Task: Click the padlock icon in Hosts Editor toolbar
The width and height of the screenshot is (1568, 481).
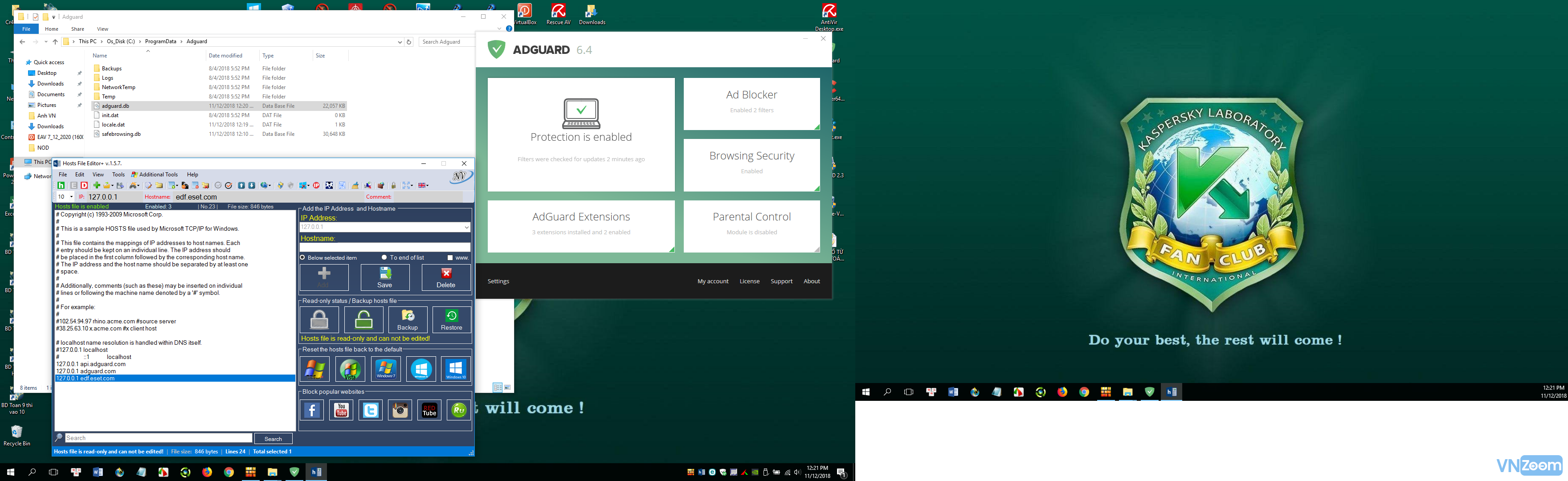Action: tap(394, 185)
